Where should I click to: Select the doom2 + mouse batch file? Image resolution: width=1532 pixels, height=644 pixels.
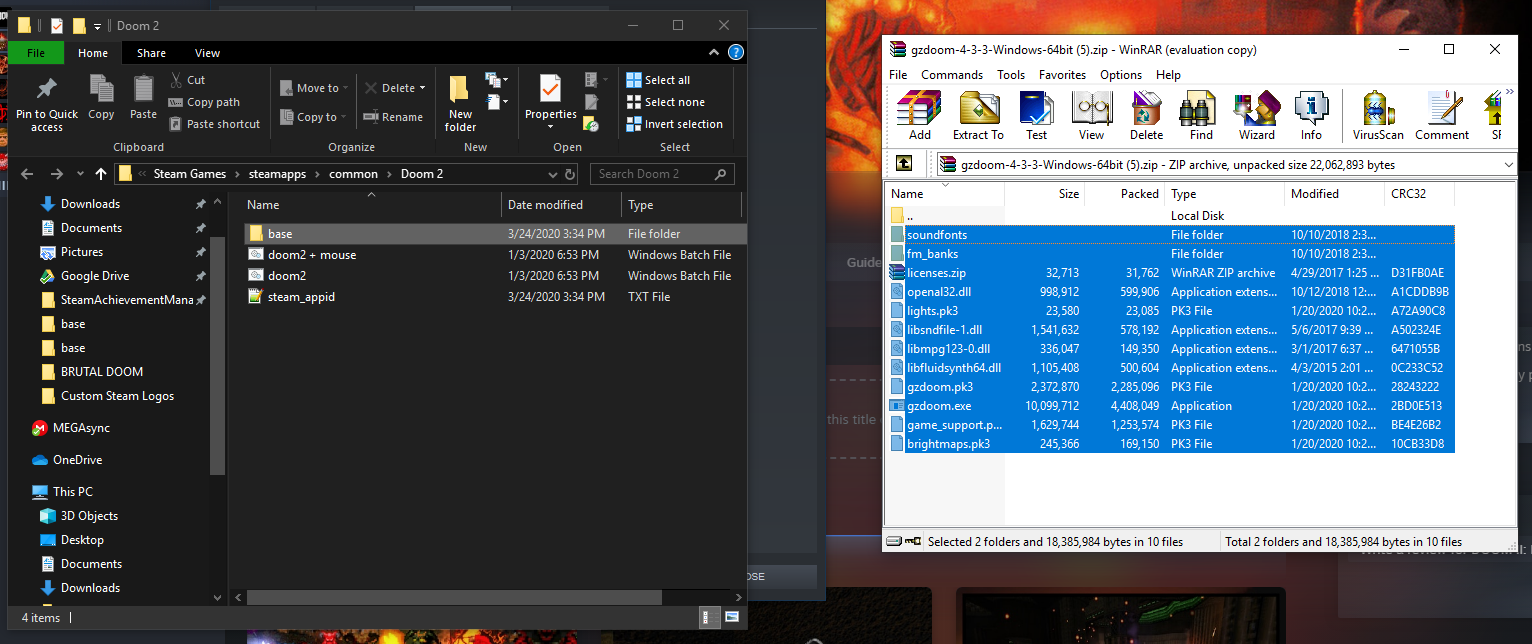(496, 255)
